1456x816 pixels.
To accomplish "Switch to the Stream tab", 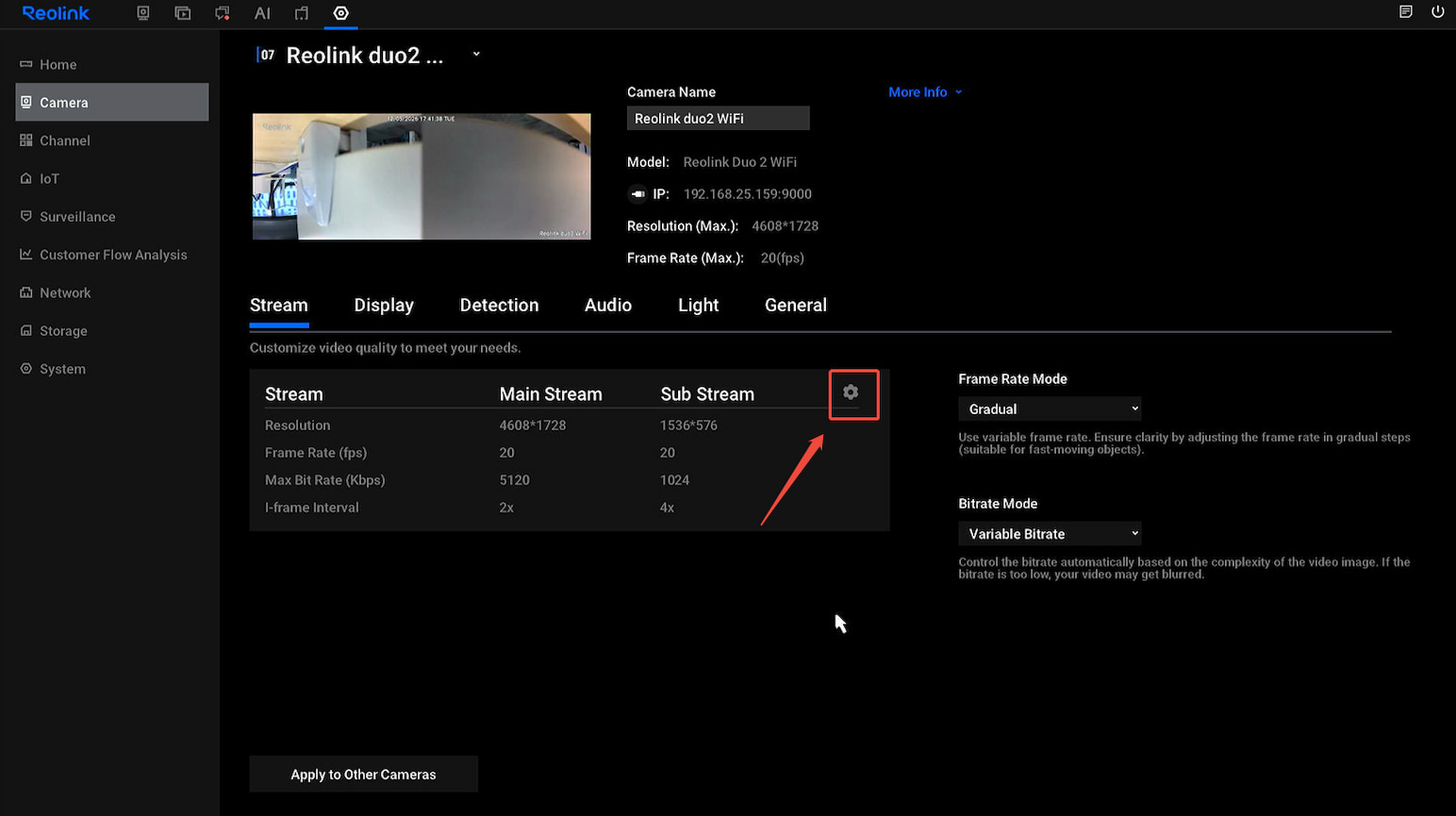I will [x=279, y=306].
